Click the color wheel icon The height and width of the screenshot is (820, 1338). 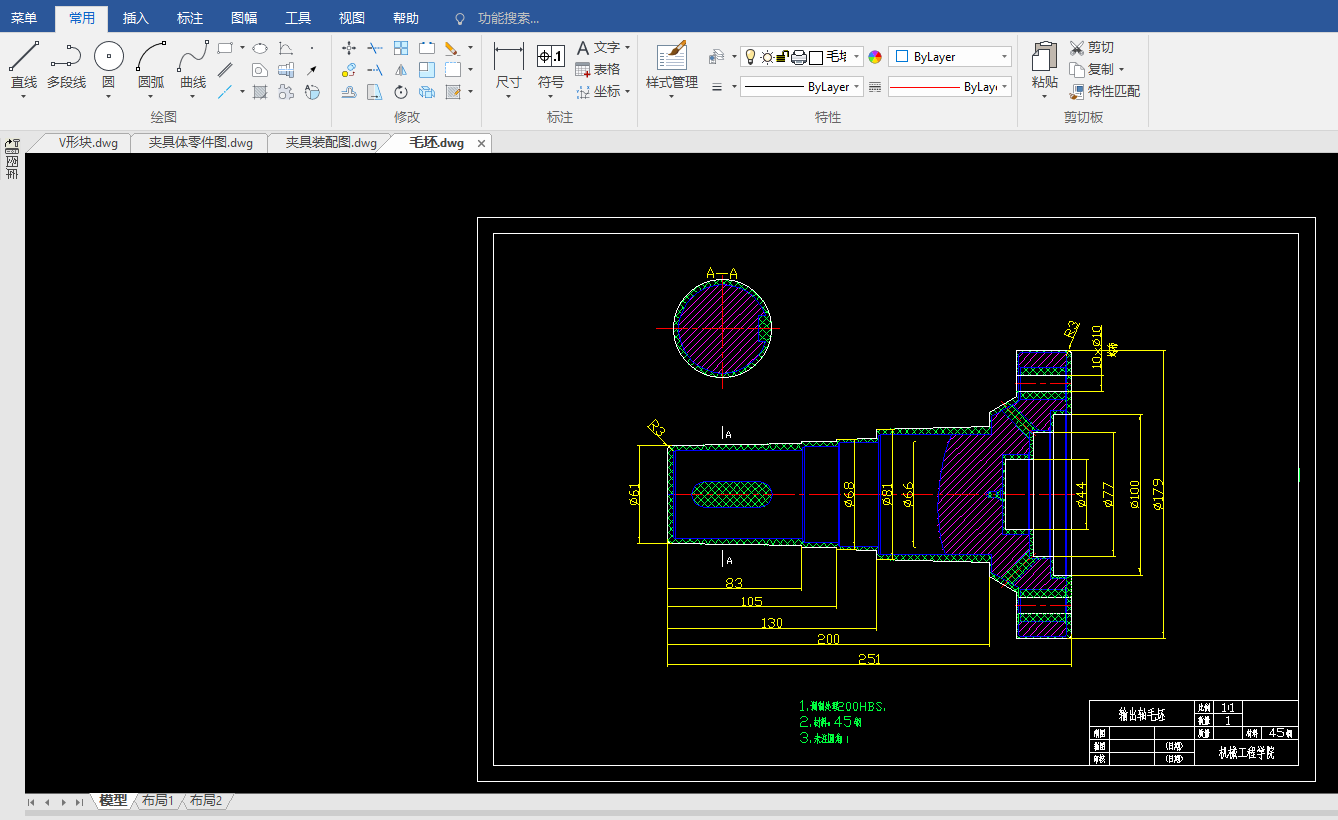point(875,57)
